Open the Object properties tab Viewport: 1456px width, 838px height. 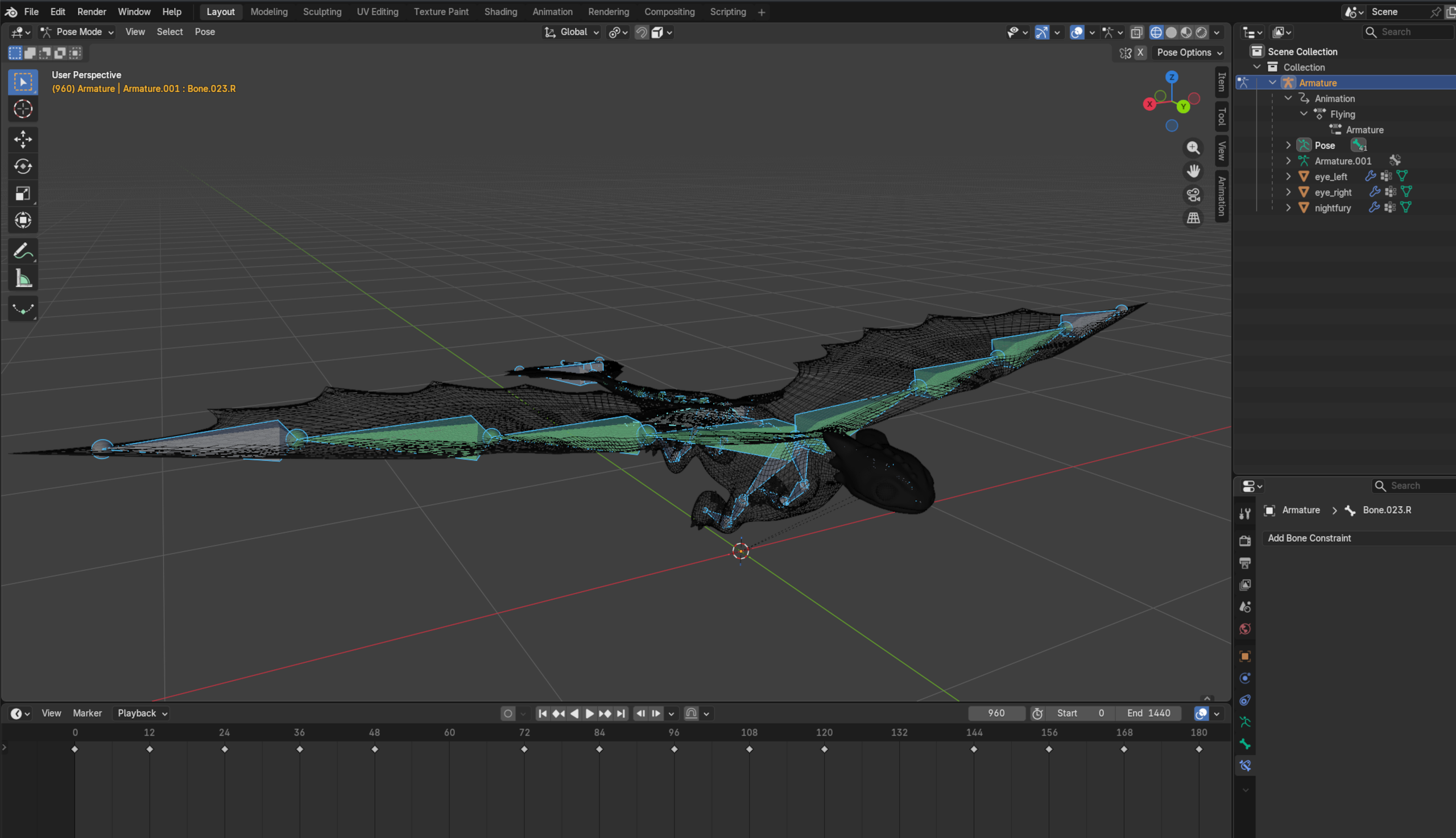click(x=1245, y=656)
